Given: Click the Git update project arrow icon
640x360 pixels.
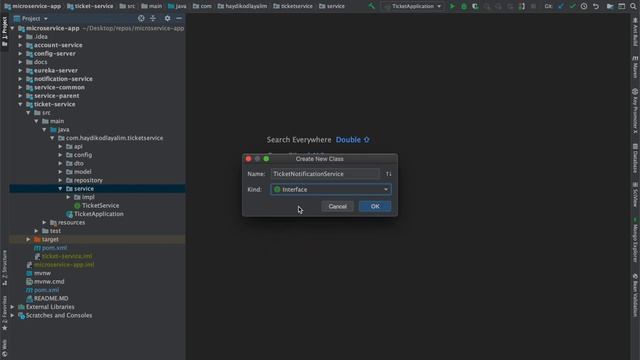Looking at the screenshot, I should coord(561,6).
